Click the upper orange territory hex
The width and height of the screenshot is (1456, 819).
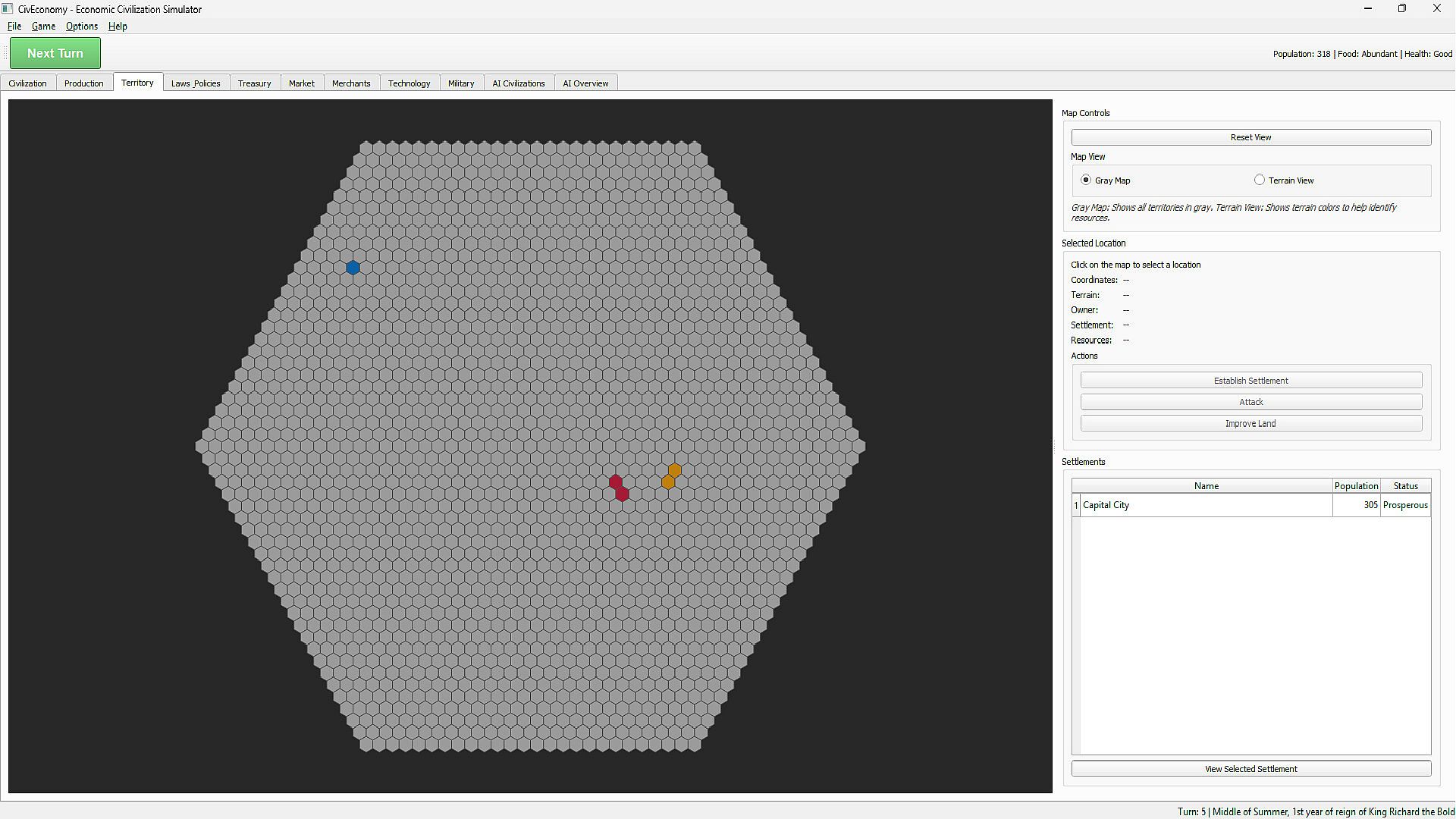tap(675, 470)
